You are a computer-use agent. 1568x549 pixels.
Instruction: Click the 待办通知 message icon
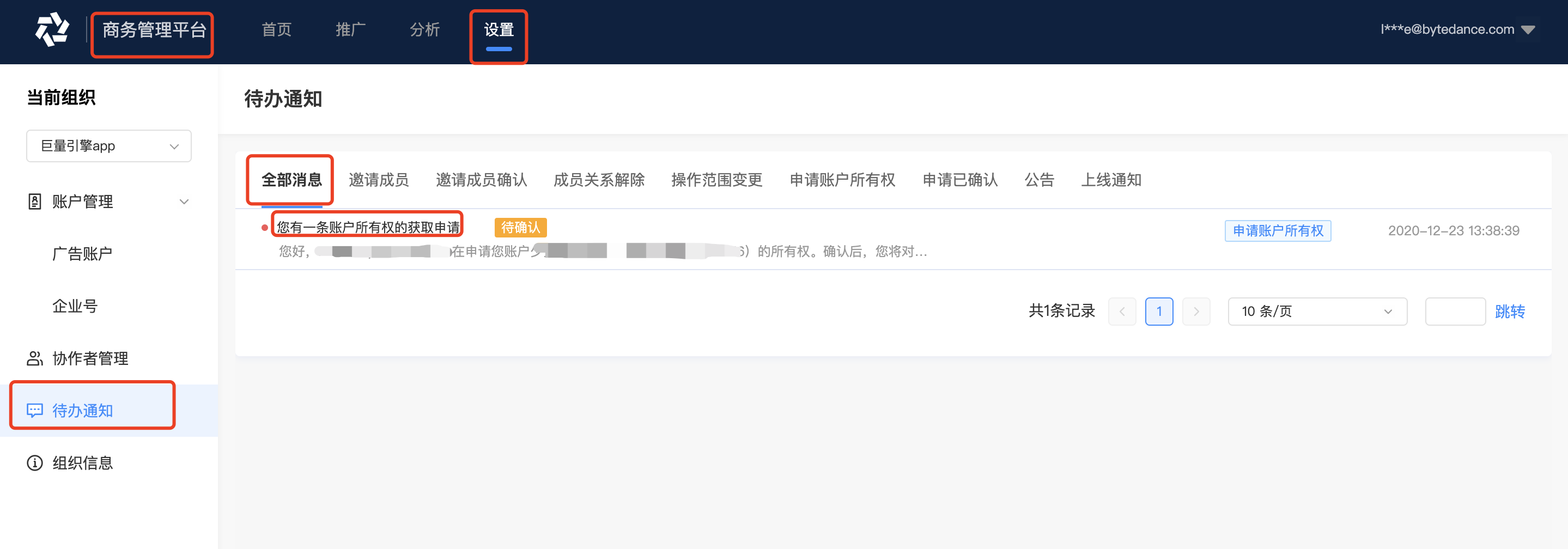click(35, 410)
